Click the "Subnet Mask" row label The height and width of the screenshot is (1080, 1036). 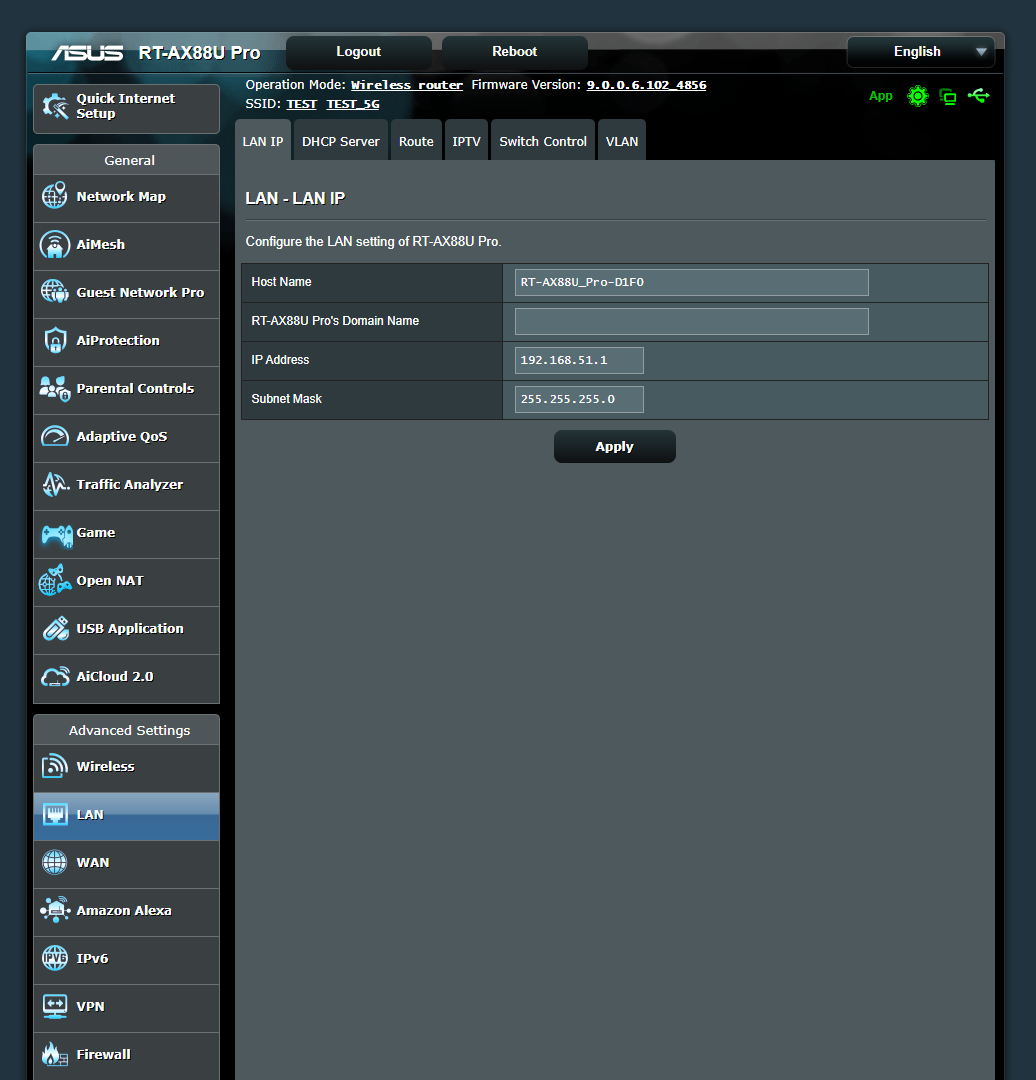tap(287, 399)
